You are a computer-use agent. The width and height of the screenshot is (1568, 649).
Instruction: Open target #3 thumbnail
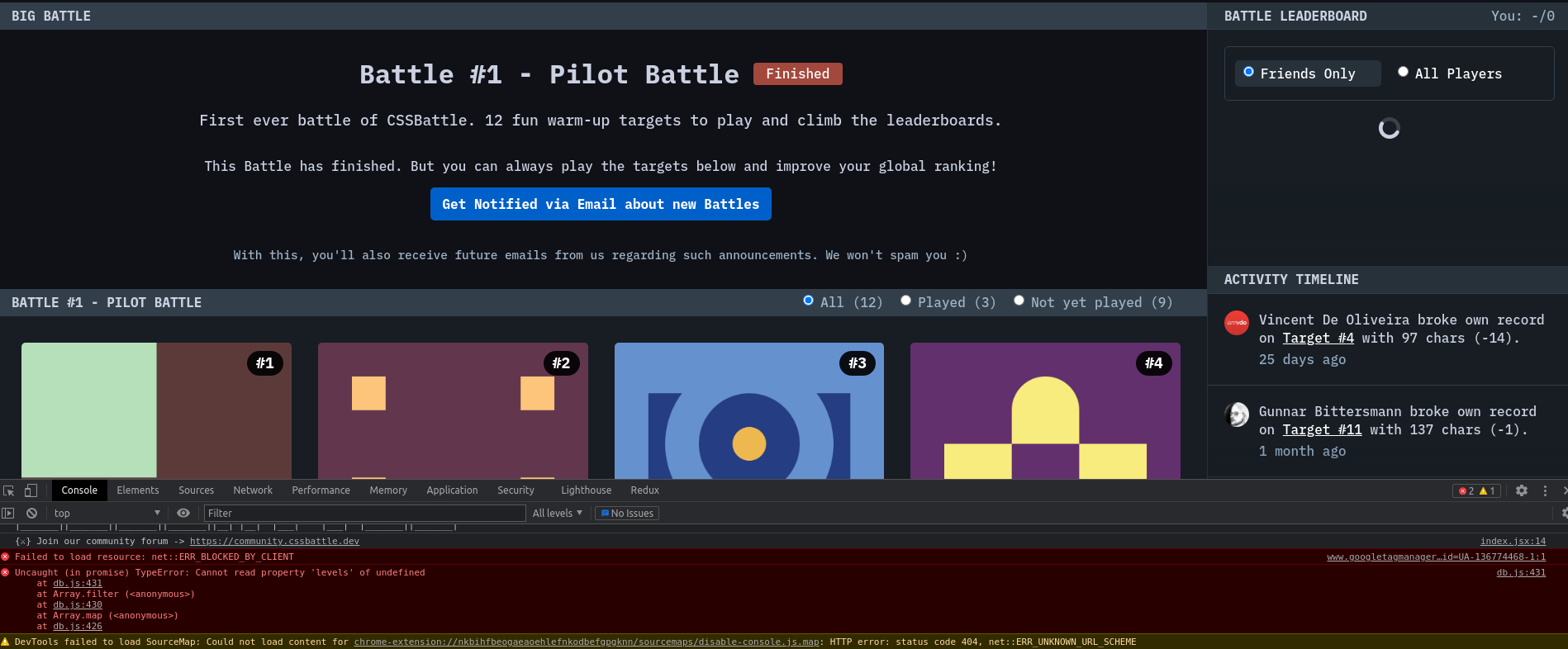[749, 410]
